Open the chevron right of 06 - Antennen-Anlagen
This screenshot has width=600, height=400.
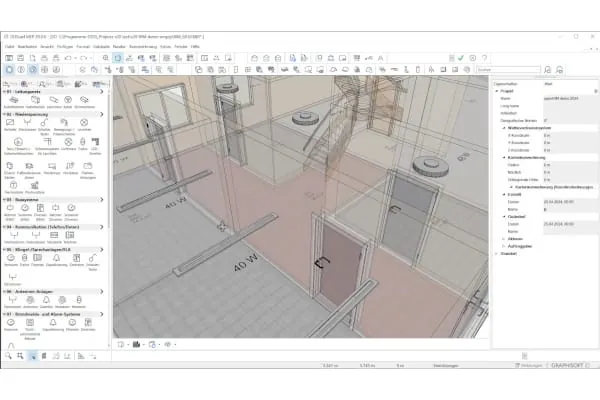(102, 292)
